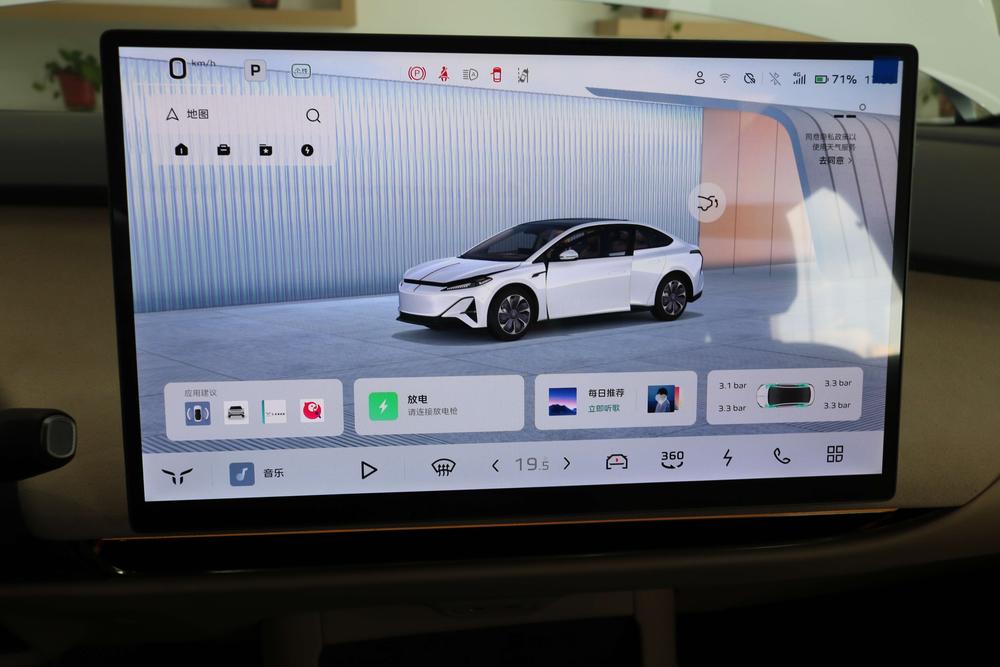
Task: Open the user profile icon
Action: [x=700, y=78]
